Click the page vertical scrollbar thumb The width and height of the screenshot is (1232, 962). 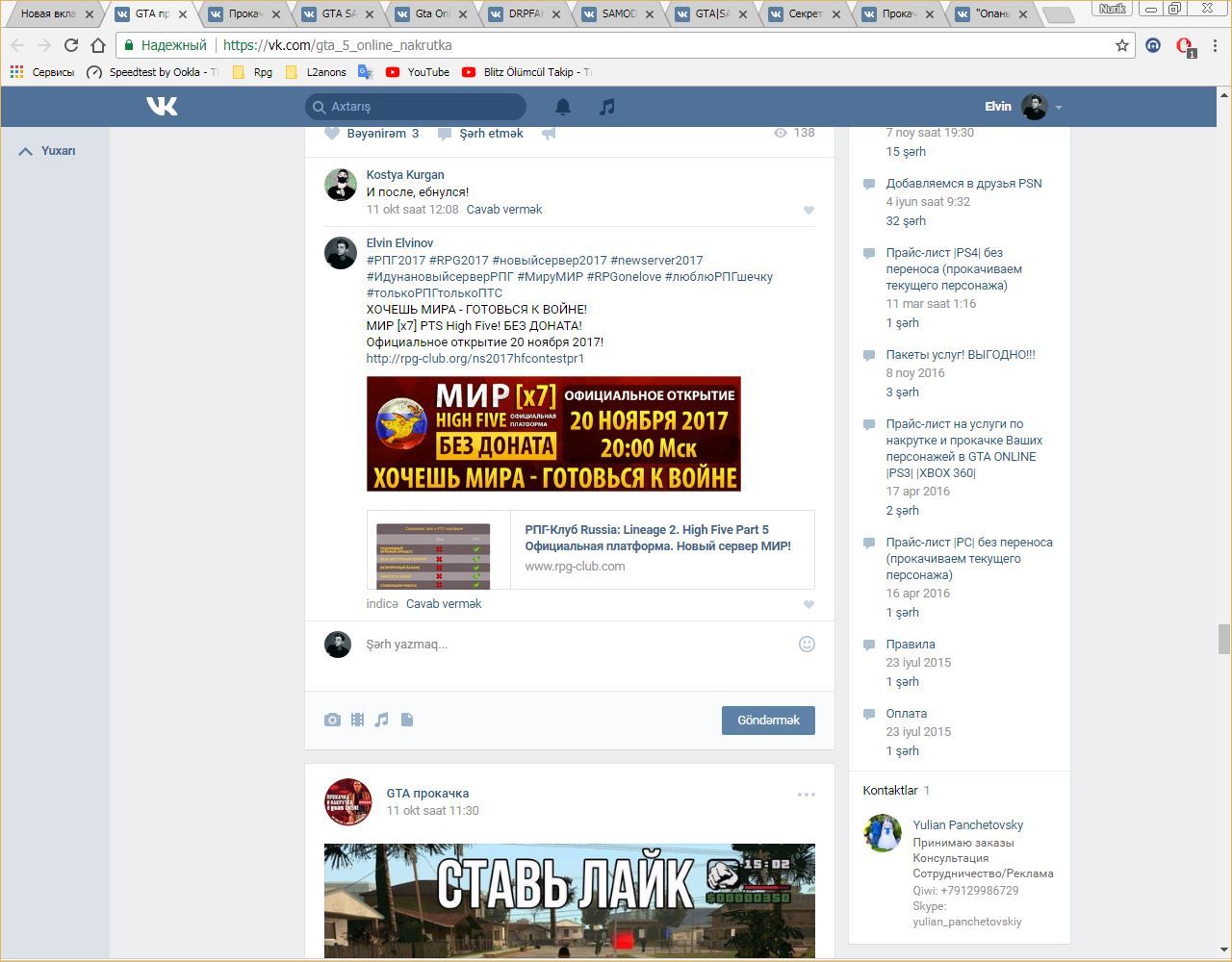tap(1223, 639)
